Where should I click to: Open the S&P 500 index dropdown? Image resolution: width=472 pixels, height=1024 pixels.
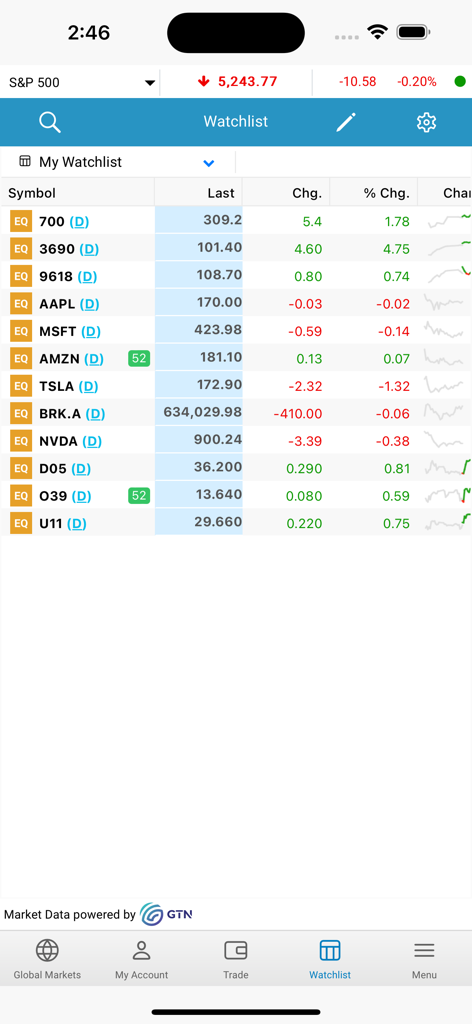(80, 82)
